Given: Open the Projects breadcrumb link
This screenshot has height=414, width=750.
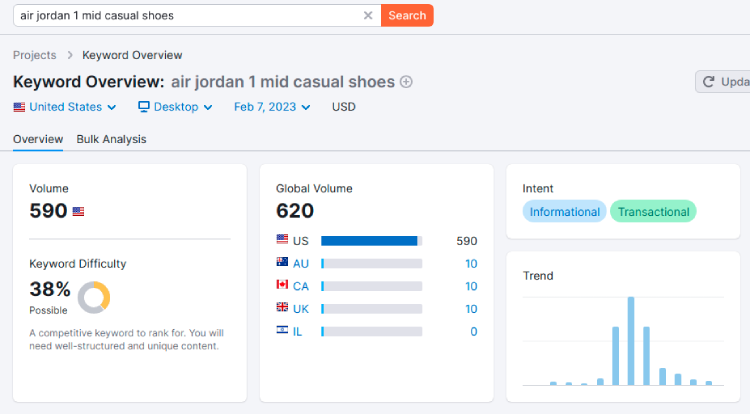Looking at the screenshot, I should pos(34,55).
